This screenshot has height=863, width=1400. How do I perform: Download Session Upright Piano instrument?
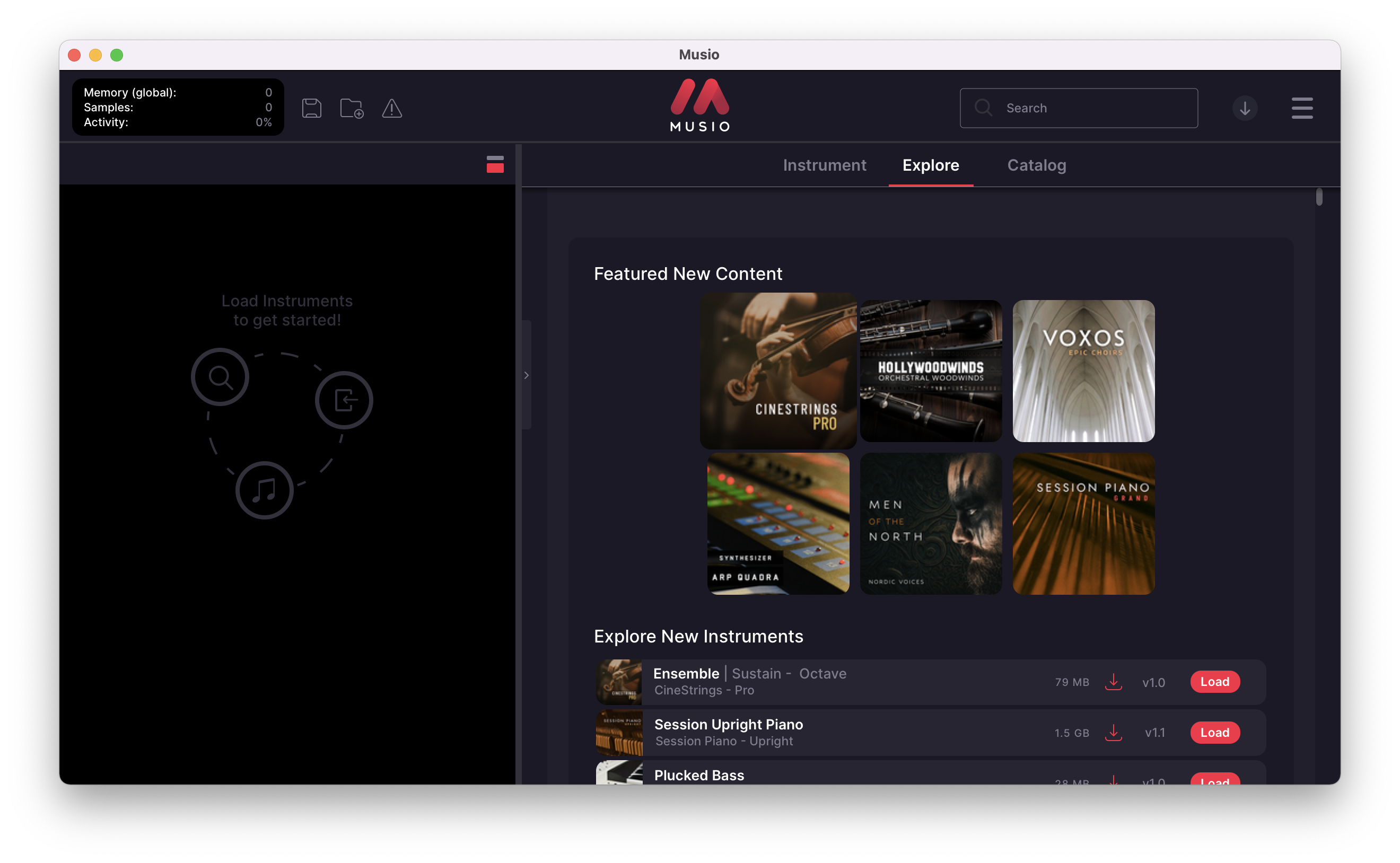tap(1113, 732)
